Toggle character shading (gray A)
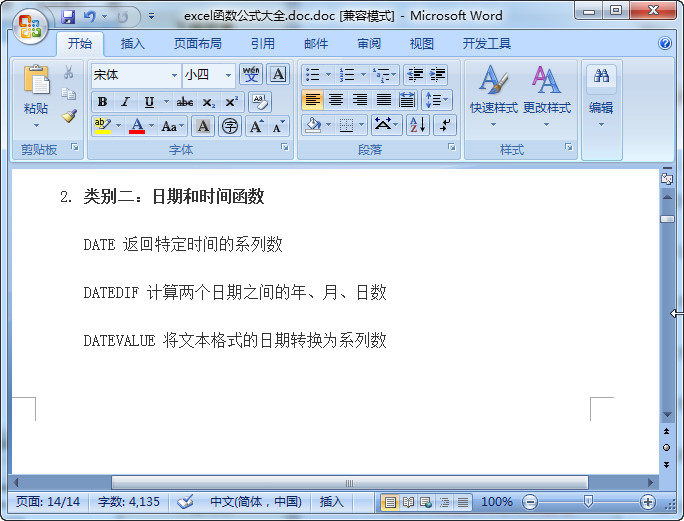The image size is (684, 521). click(203, 127)
